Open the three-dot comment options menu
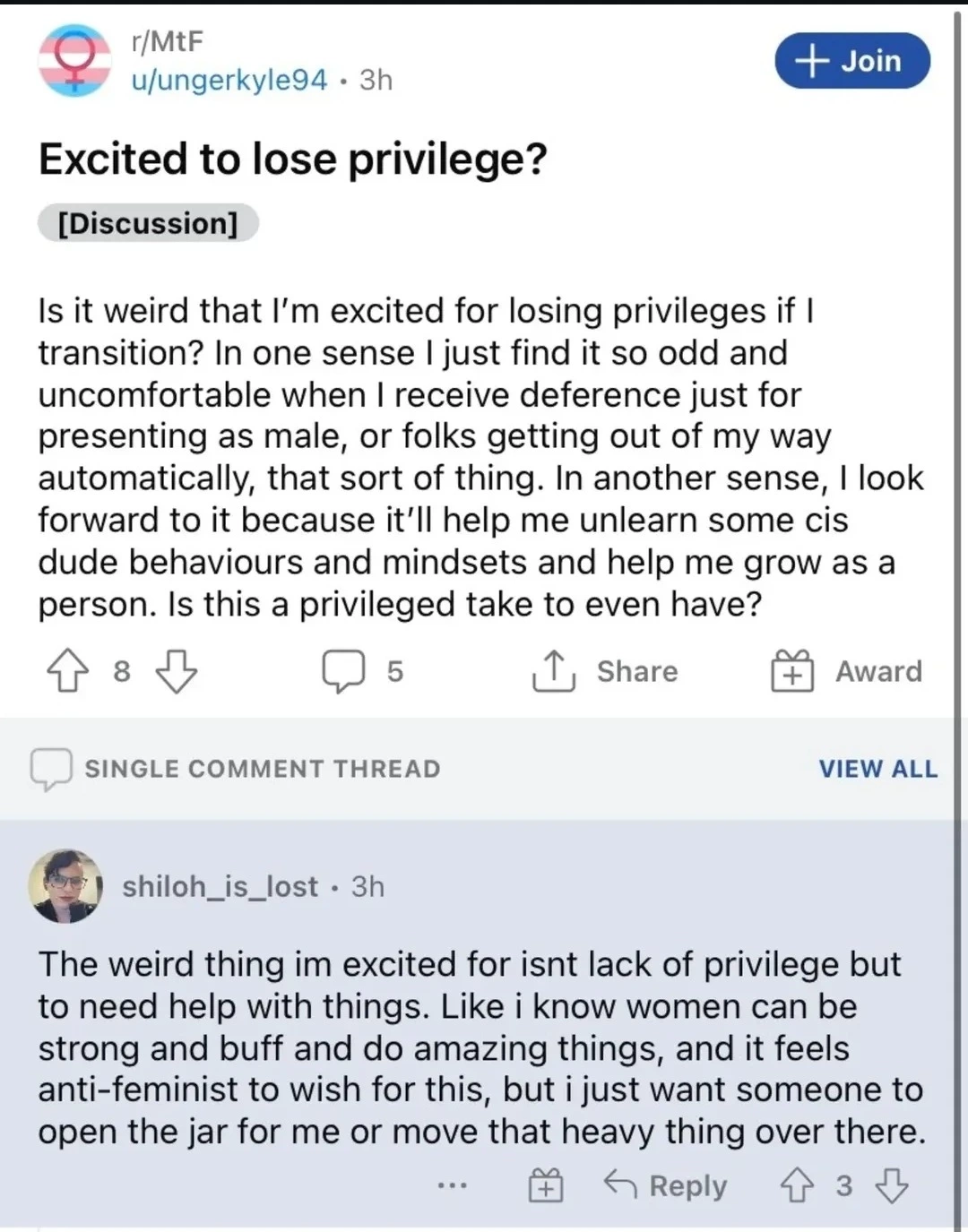This screenshot has width=968, height=1232. pos(453,1186)
